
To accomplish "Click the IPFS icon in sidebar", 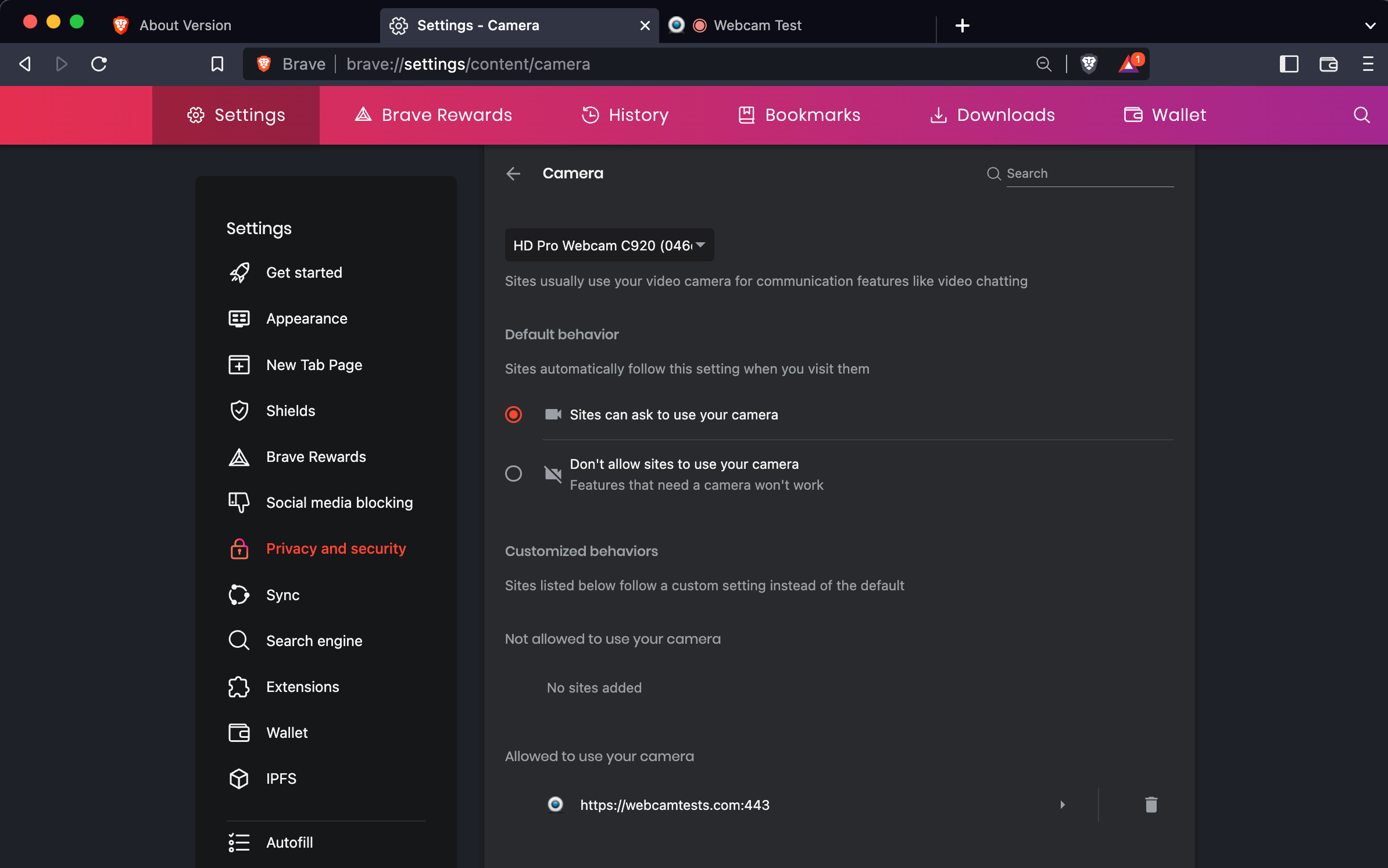I will [239, 779].
